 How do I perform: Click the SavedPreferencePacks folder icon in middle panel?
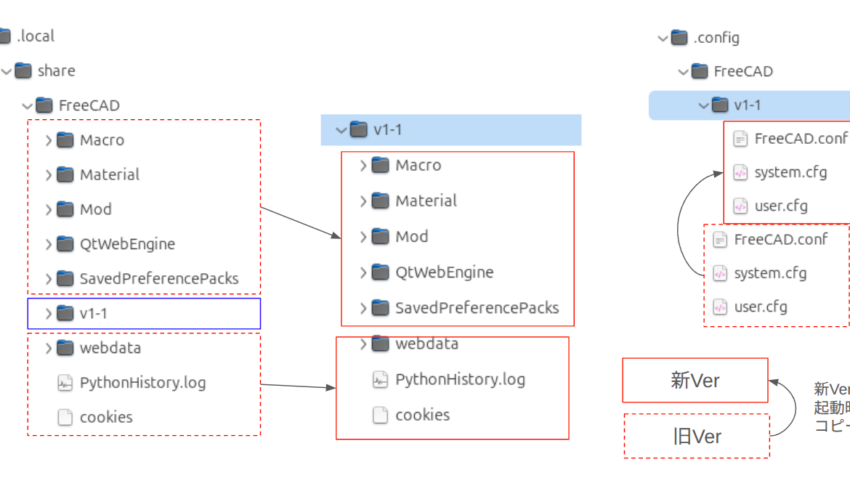(x=380, y=307)
